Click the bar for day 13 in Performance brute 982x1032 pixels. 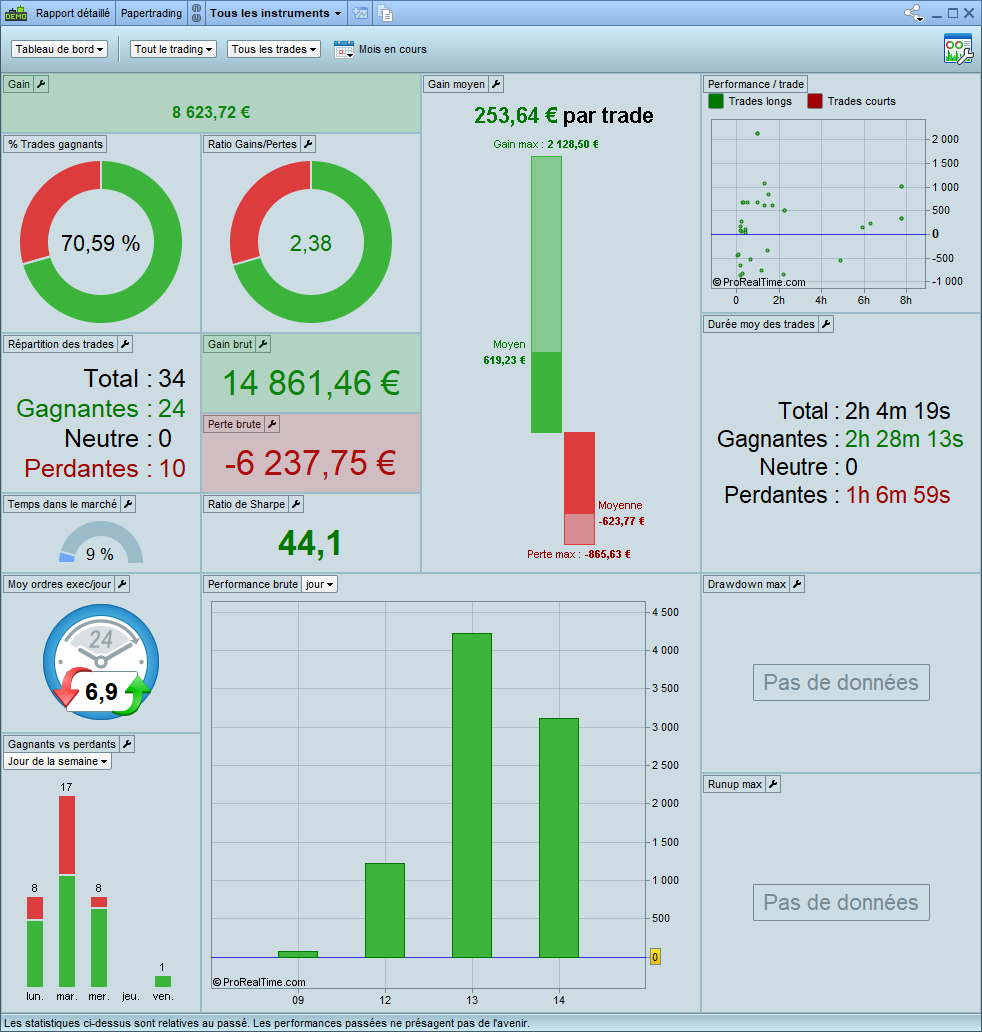(472, 795)
